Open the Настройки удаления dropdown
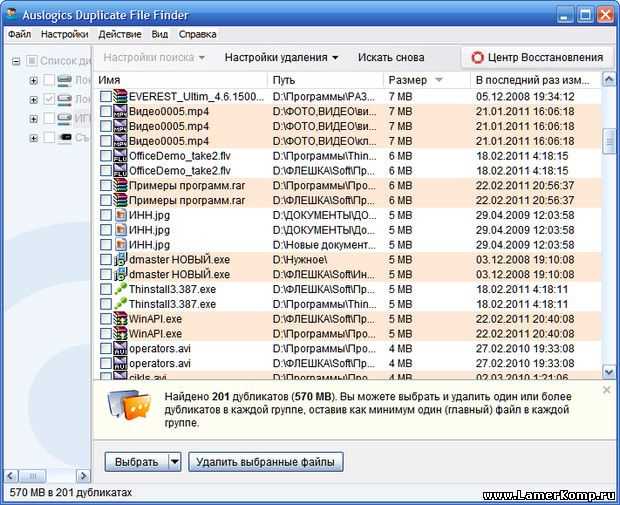This screenshot has height=505, width=620. pos(281,58)
